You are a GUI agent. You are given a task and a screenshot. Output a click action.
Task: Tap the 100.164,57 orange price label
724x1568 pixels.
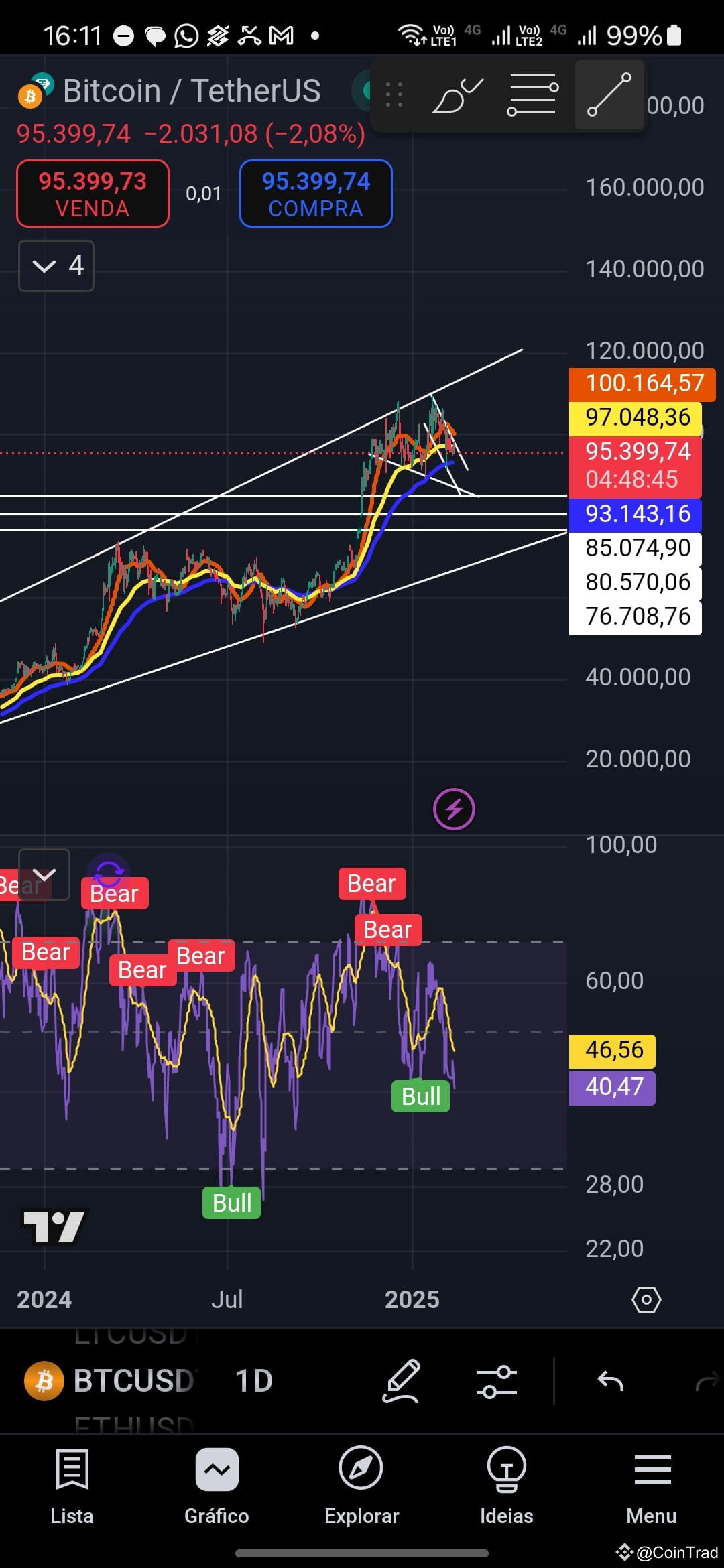(x=642, y=383)
